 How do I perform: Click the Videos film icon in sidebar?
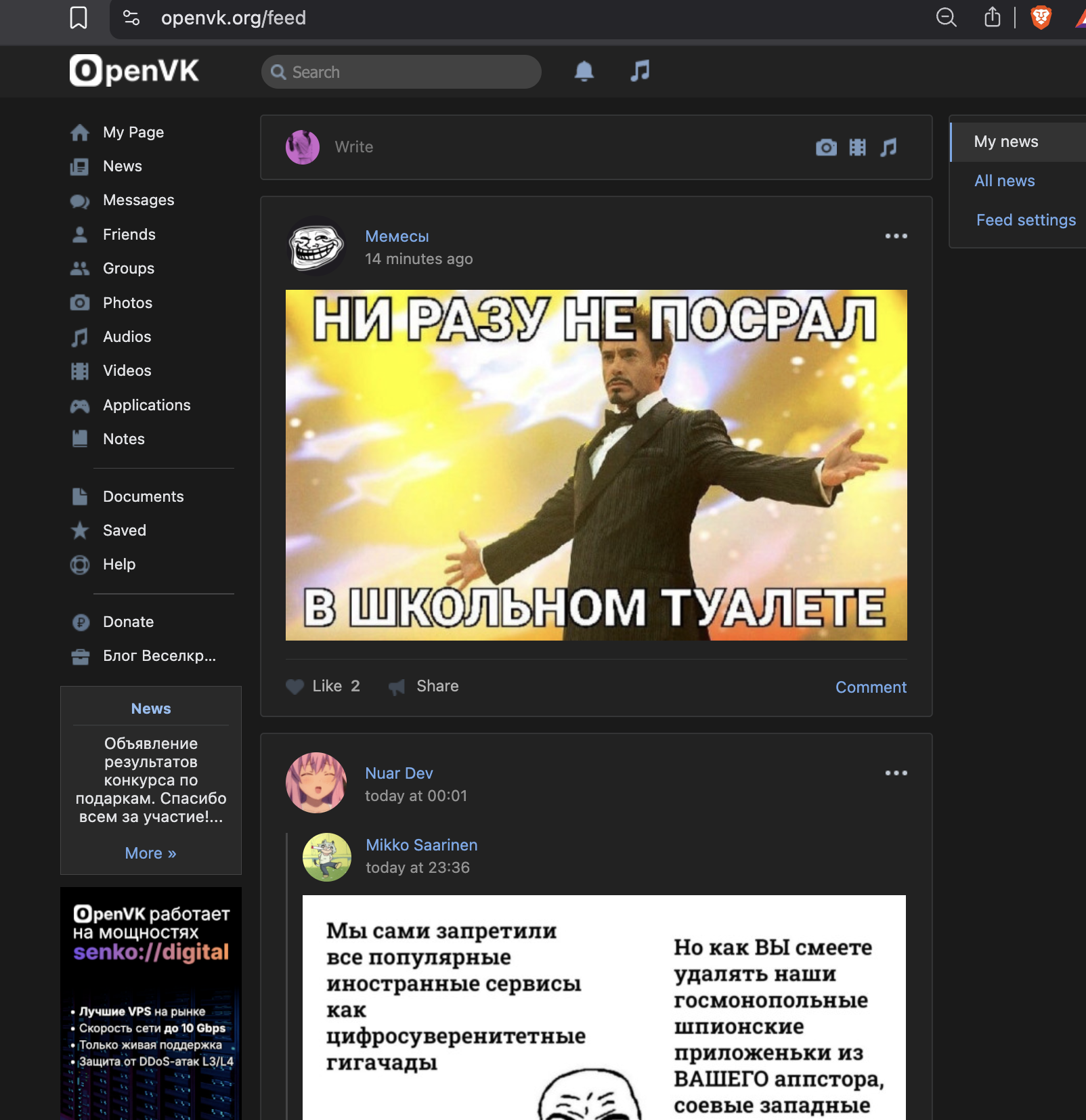[80, 371]
